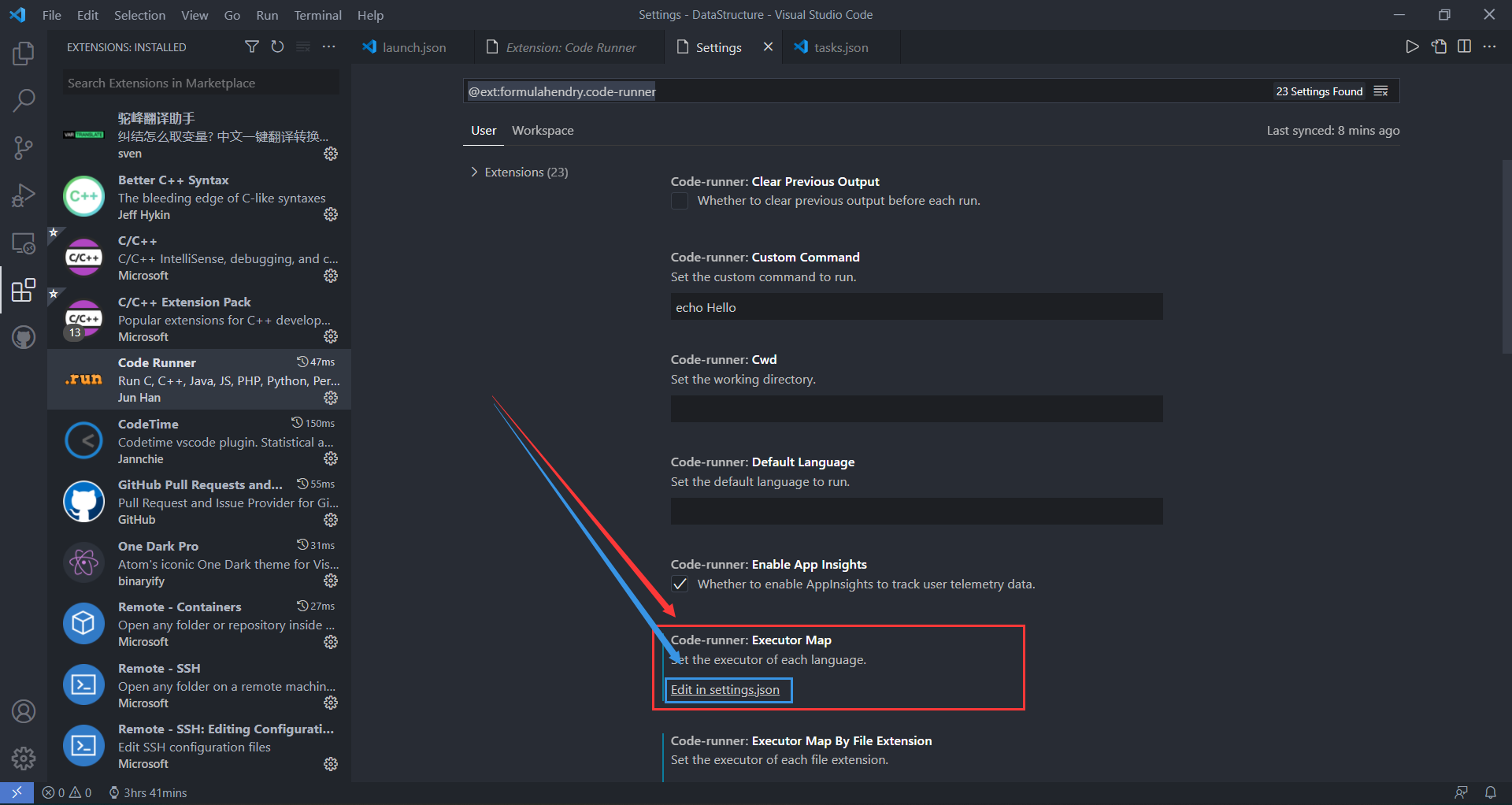Open the Help menu

coord(370,15)
